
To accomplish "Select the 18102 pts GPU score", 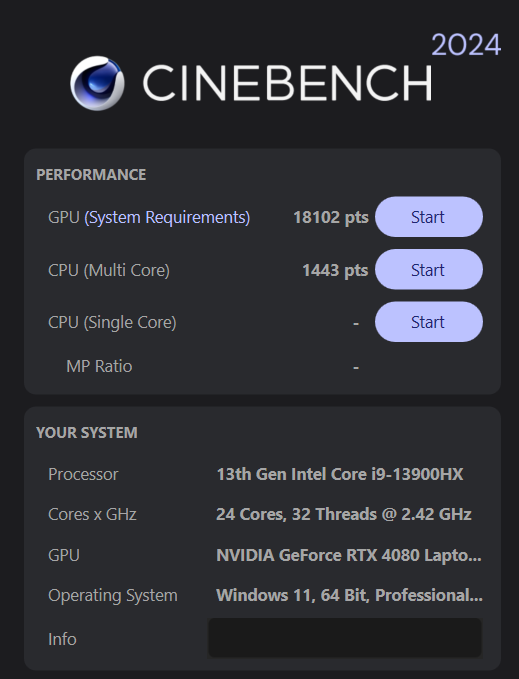I will point(331,217).
